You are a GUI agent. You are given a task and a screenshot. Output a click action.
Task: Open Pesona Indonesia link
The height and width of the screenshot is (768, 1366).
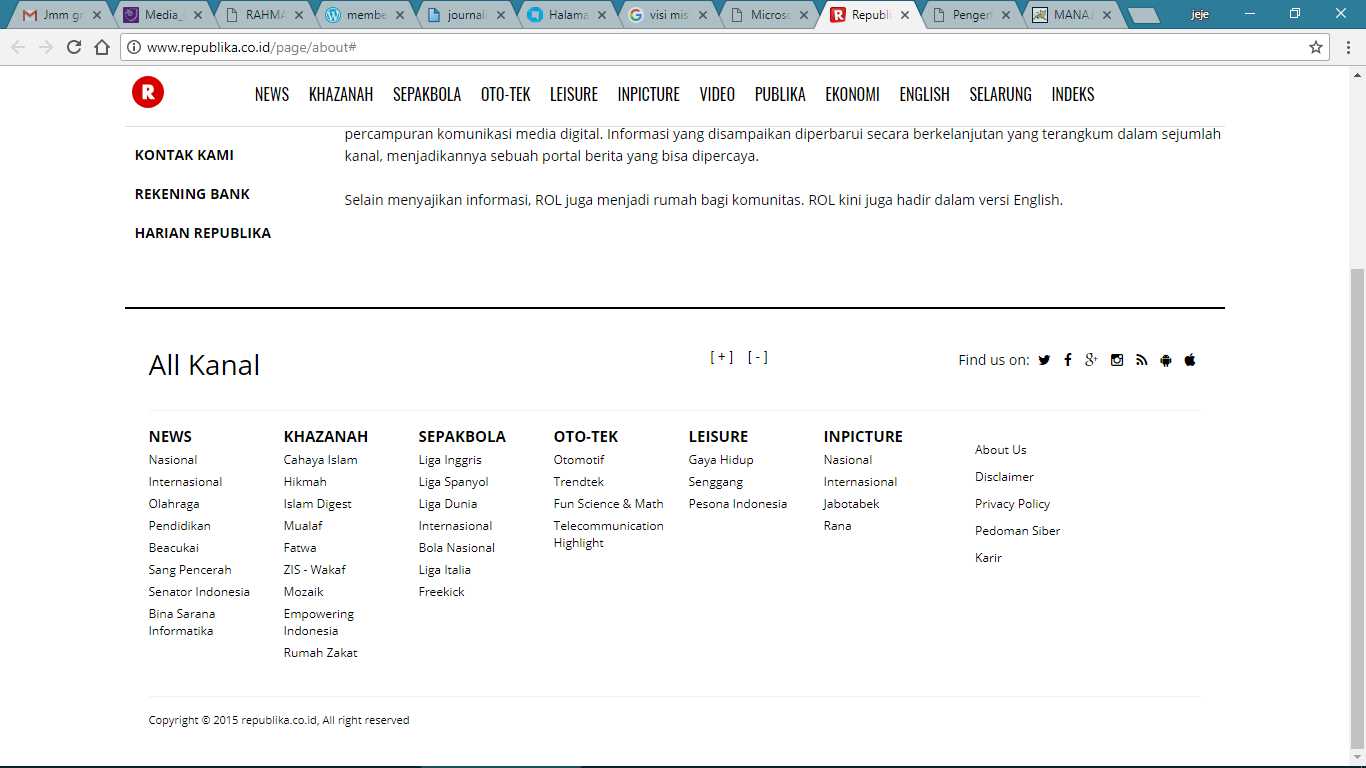738,504
